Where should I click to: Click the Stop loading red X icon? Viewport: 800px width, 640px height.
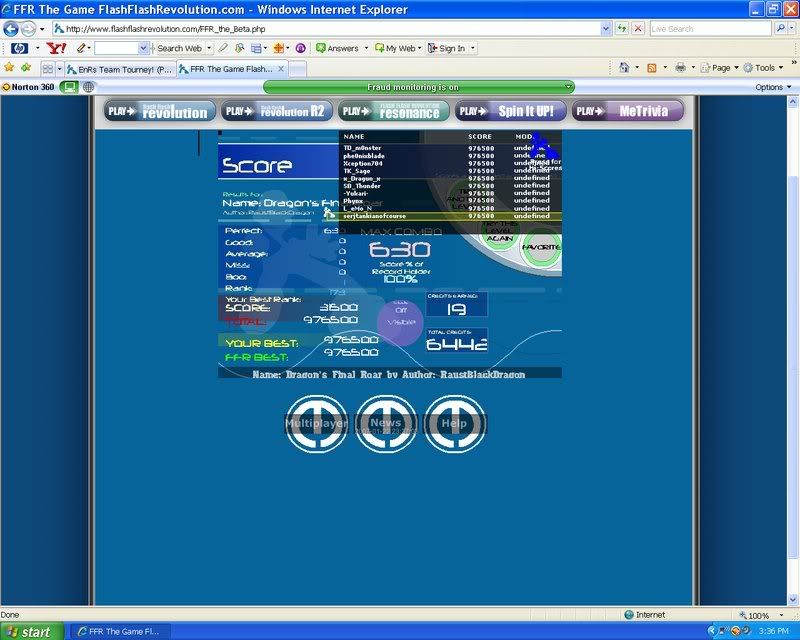point(638,29)
